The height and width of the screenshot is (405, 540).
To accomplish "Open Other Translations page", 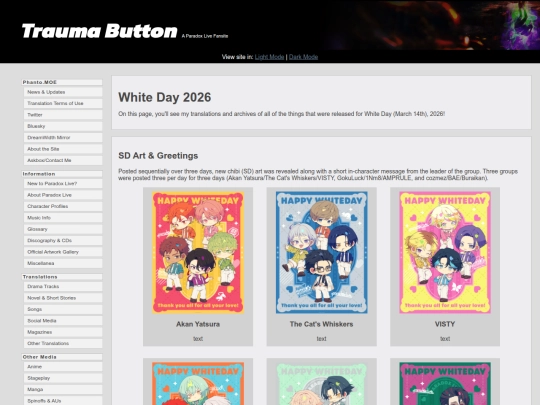I will [x=63, y=343].
